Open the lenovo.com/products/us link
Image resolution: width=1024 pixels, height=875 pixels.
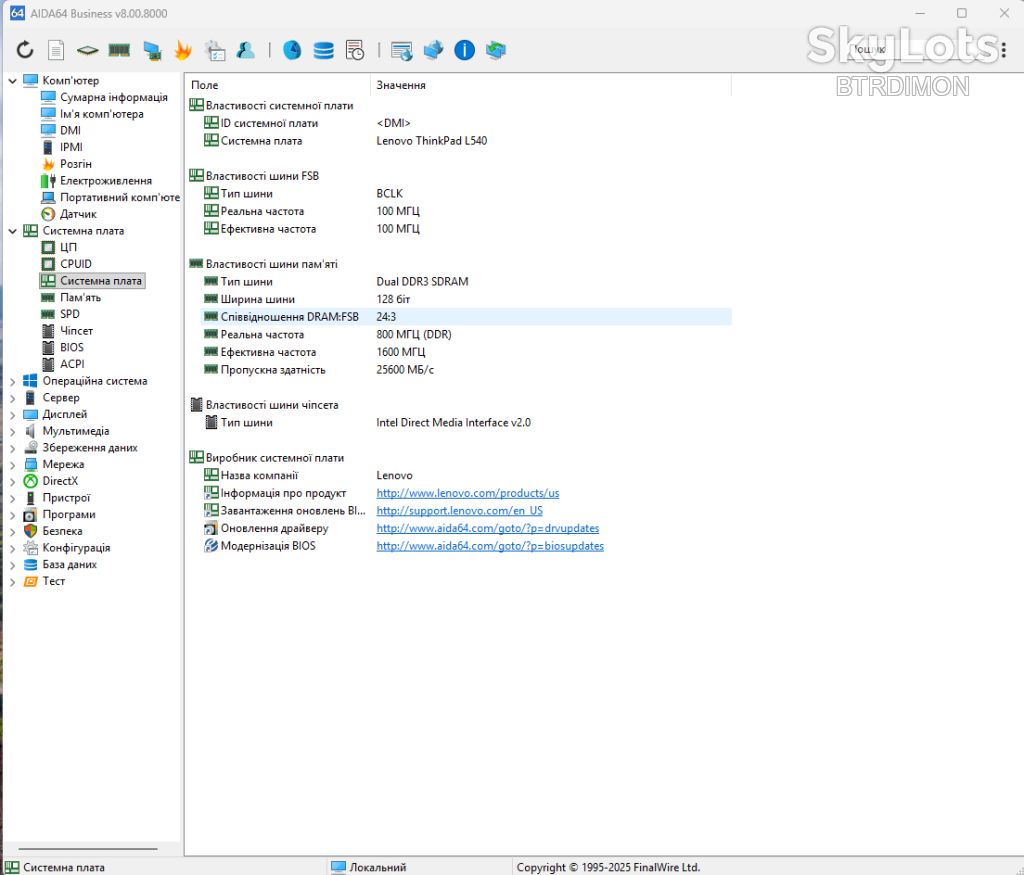point(468,493)
